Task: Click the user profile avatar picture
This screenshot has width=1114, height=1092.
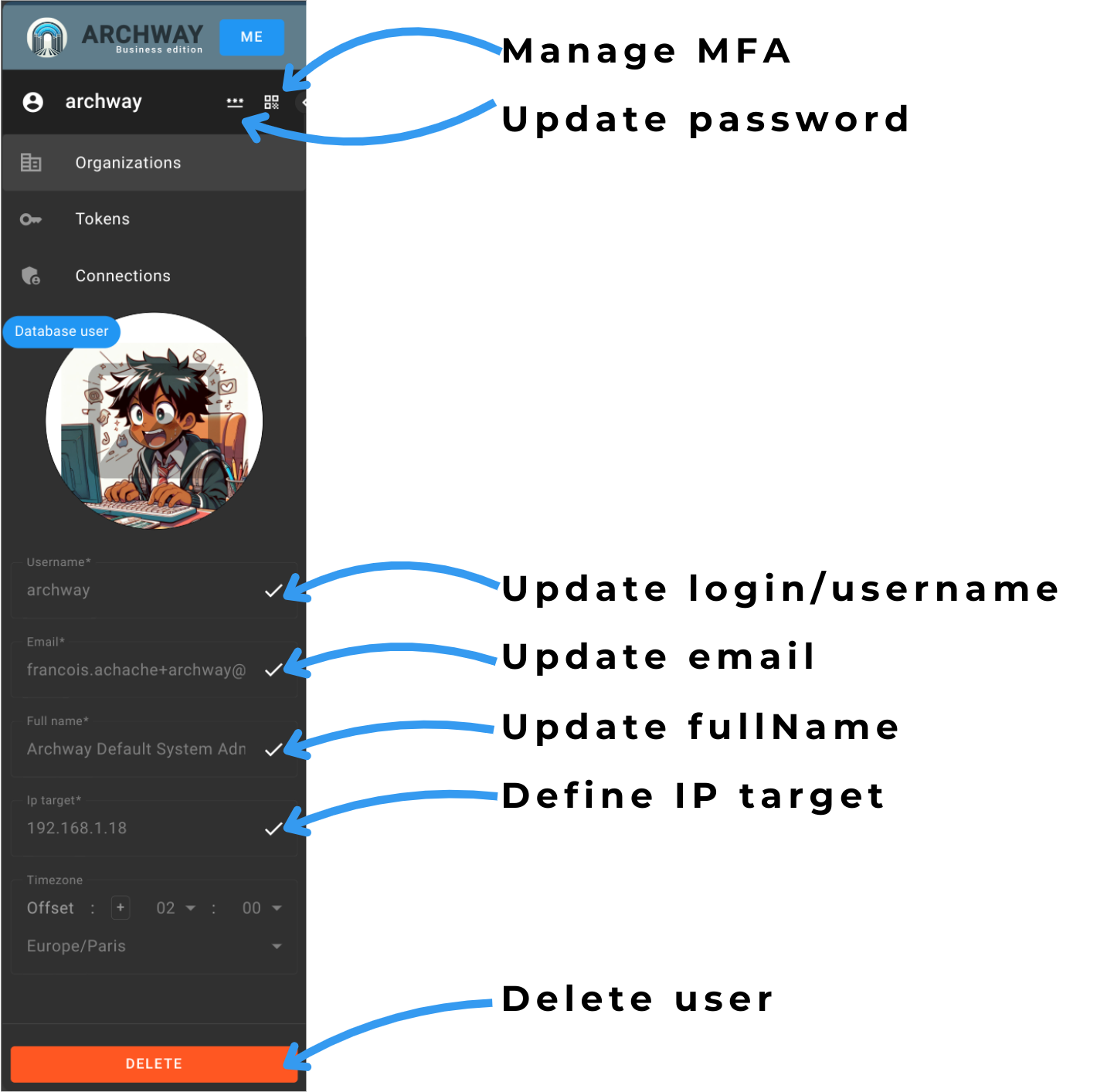Action: 155,421
